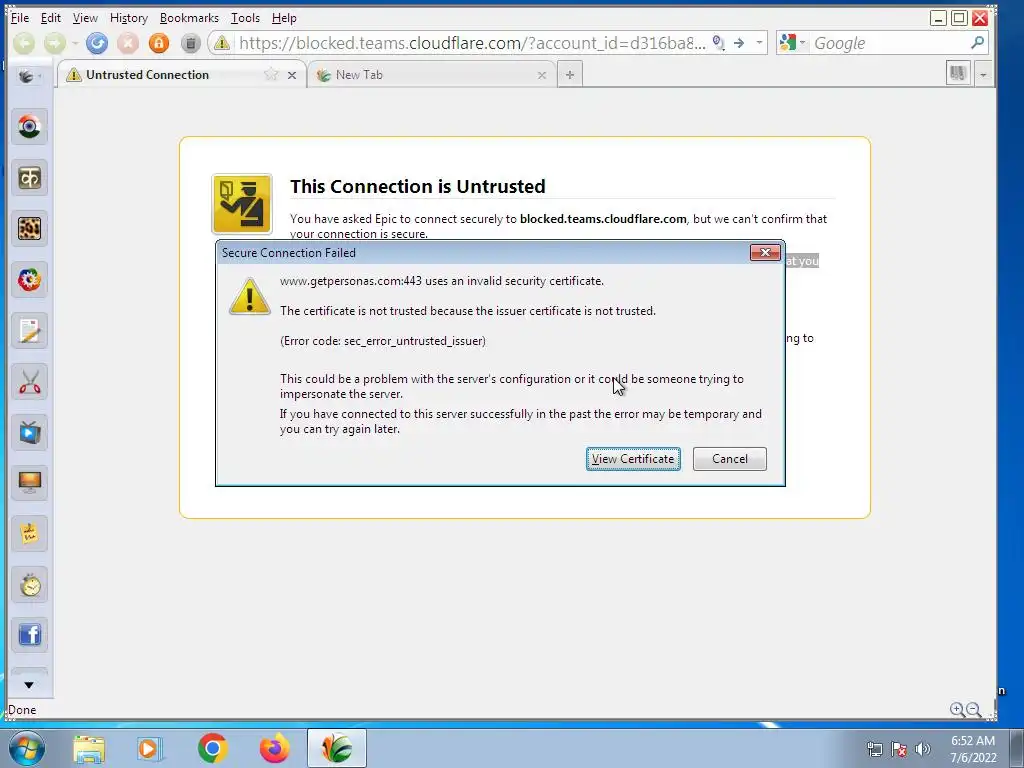Open Google Chrome from the taskbar
This screenshot has height=768, width=1024.
pyautogui.click(x=212, y=748)
